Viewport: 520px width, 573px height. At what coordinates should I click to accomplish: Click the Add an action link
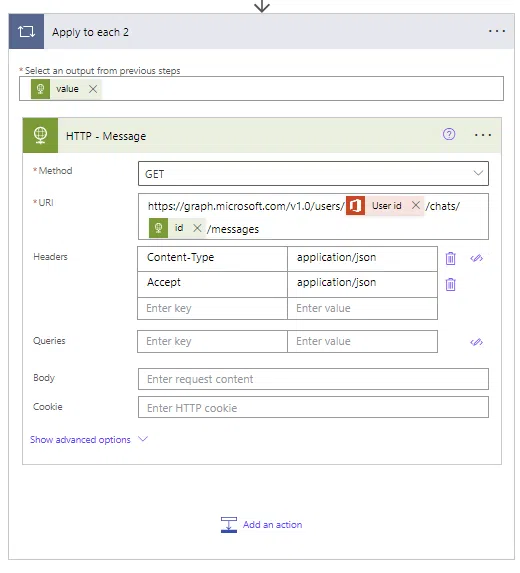point(273,525)
